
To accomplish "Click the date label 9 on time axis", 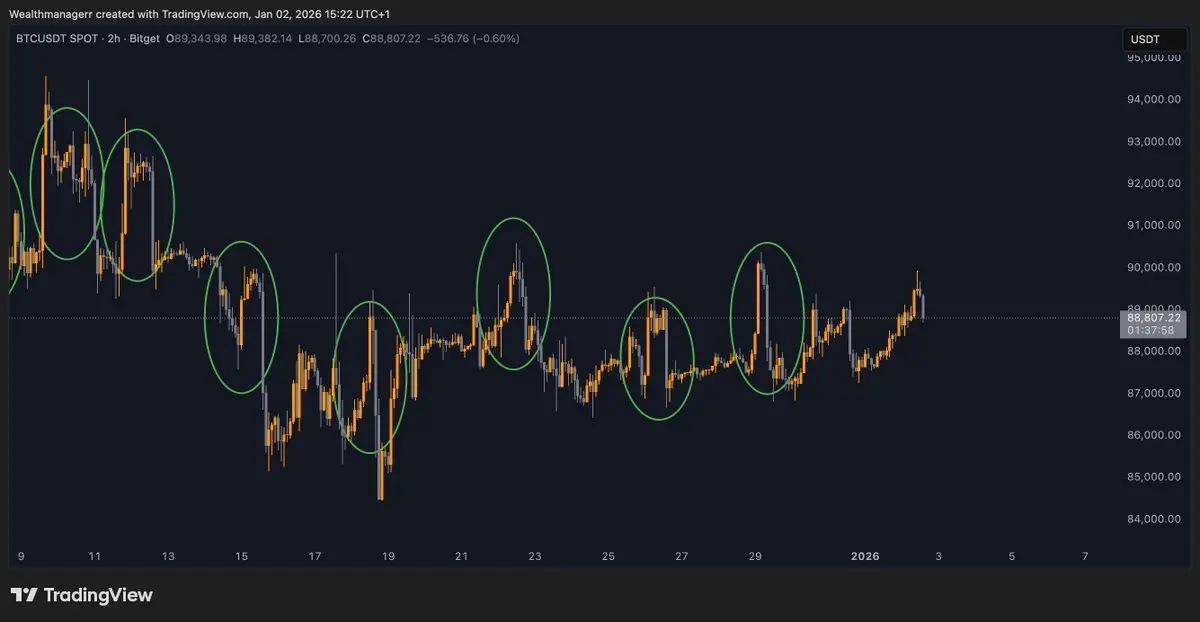I will [21, 556].
